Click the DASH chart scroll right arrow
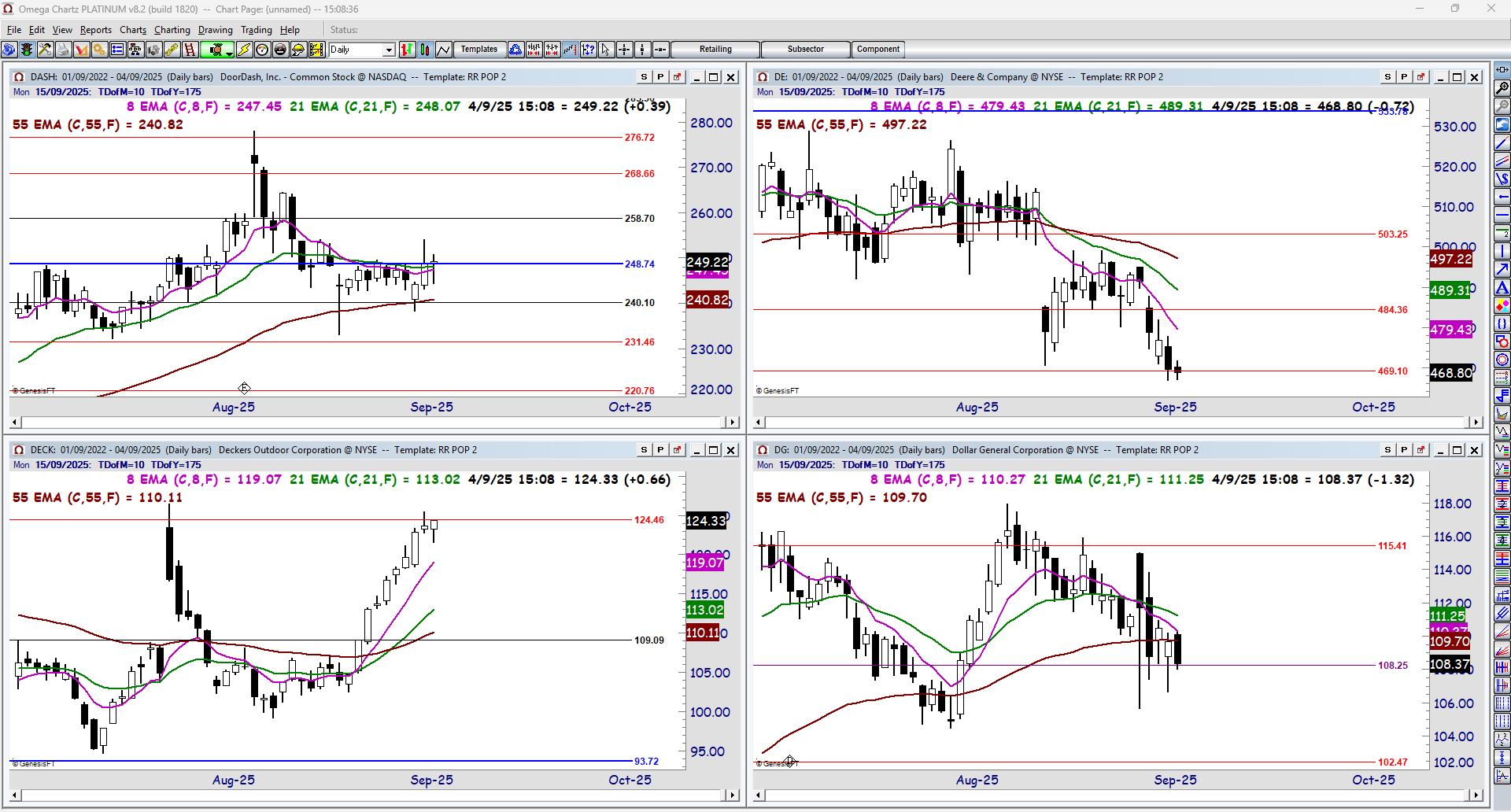This screenshot has width=1511, height=812. click(733, 423)
